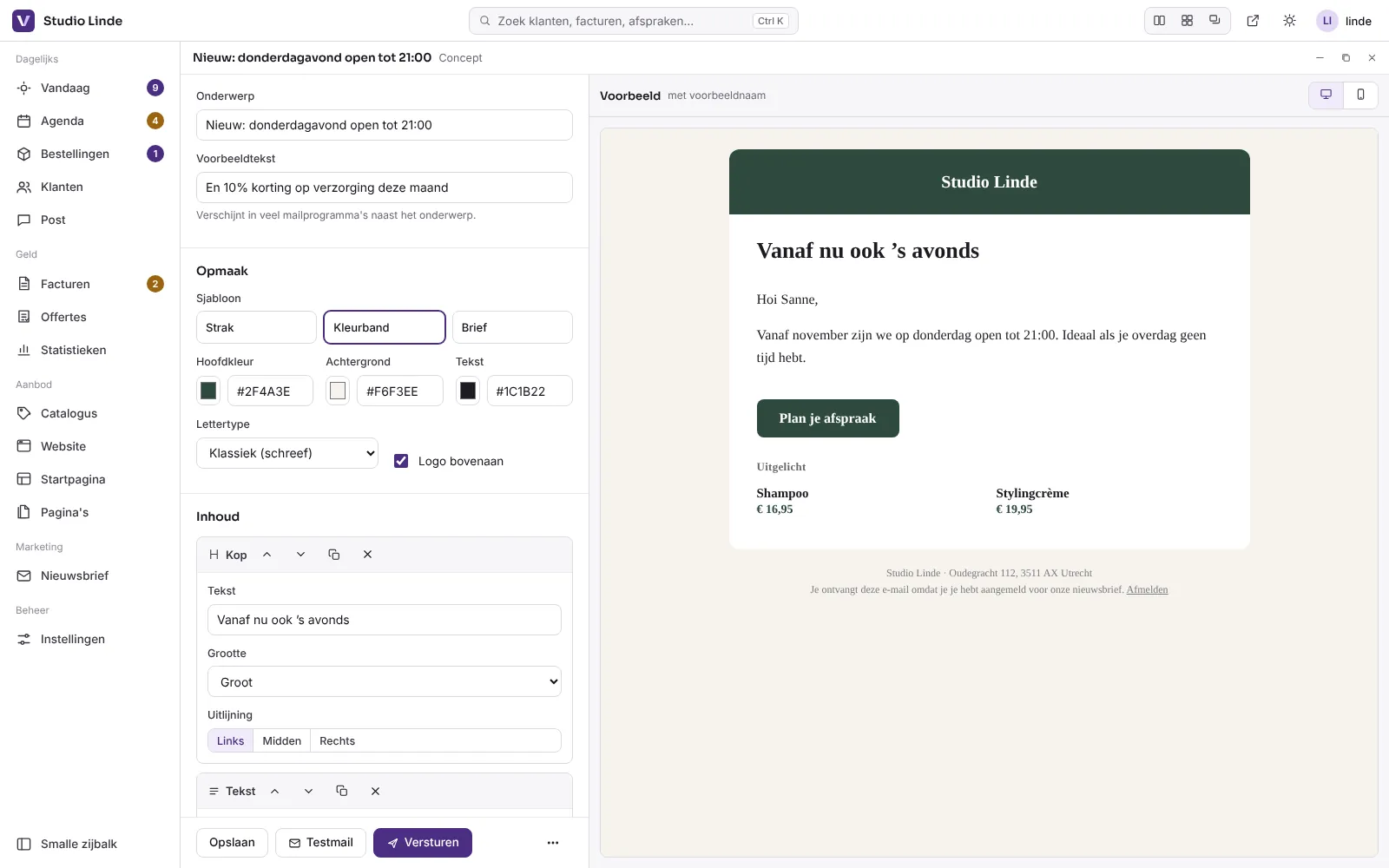Image resolution: width=1389 pixels, height=868 pixels.
Task: Duplicate the Kop block
Action: click(334, 555)
